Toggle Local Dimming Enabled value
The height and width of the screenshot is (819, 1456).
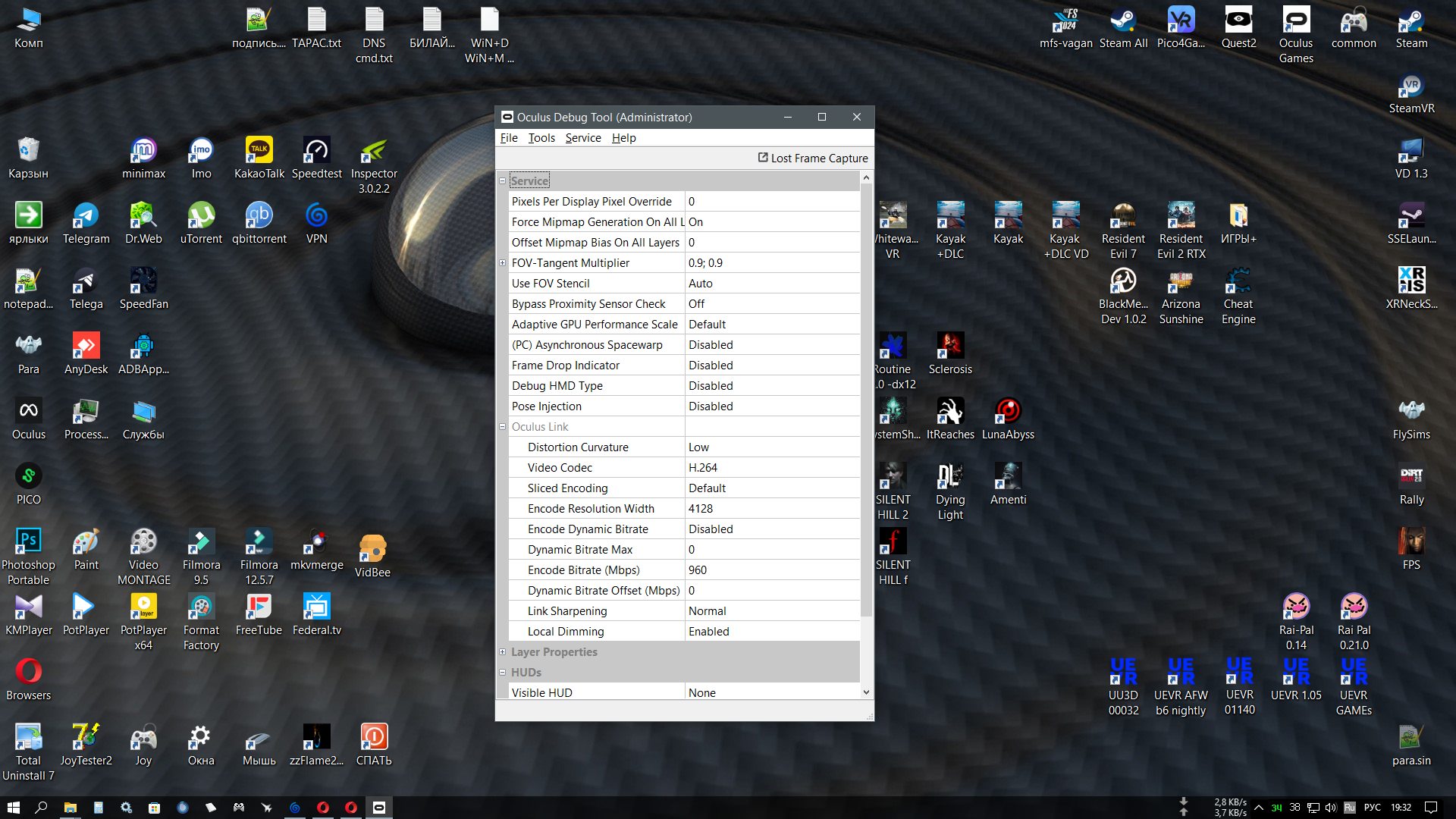pyautogui.click(x=772, y=631)
